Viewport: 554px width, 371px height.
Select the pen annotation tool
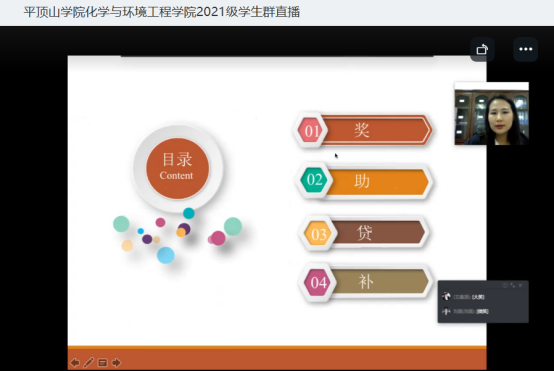[89, 363]
